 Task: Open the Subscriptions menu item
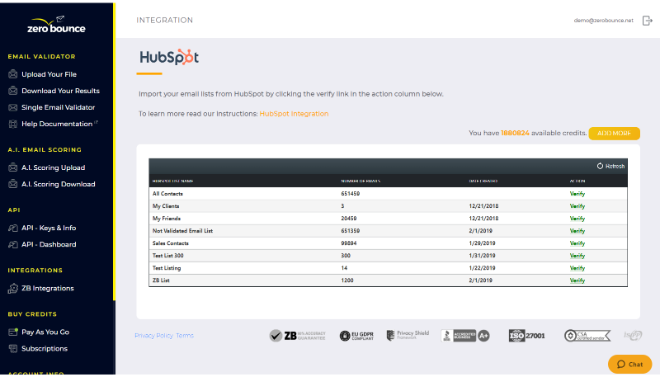44,348
